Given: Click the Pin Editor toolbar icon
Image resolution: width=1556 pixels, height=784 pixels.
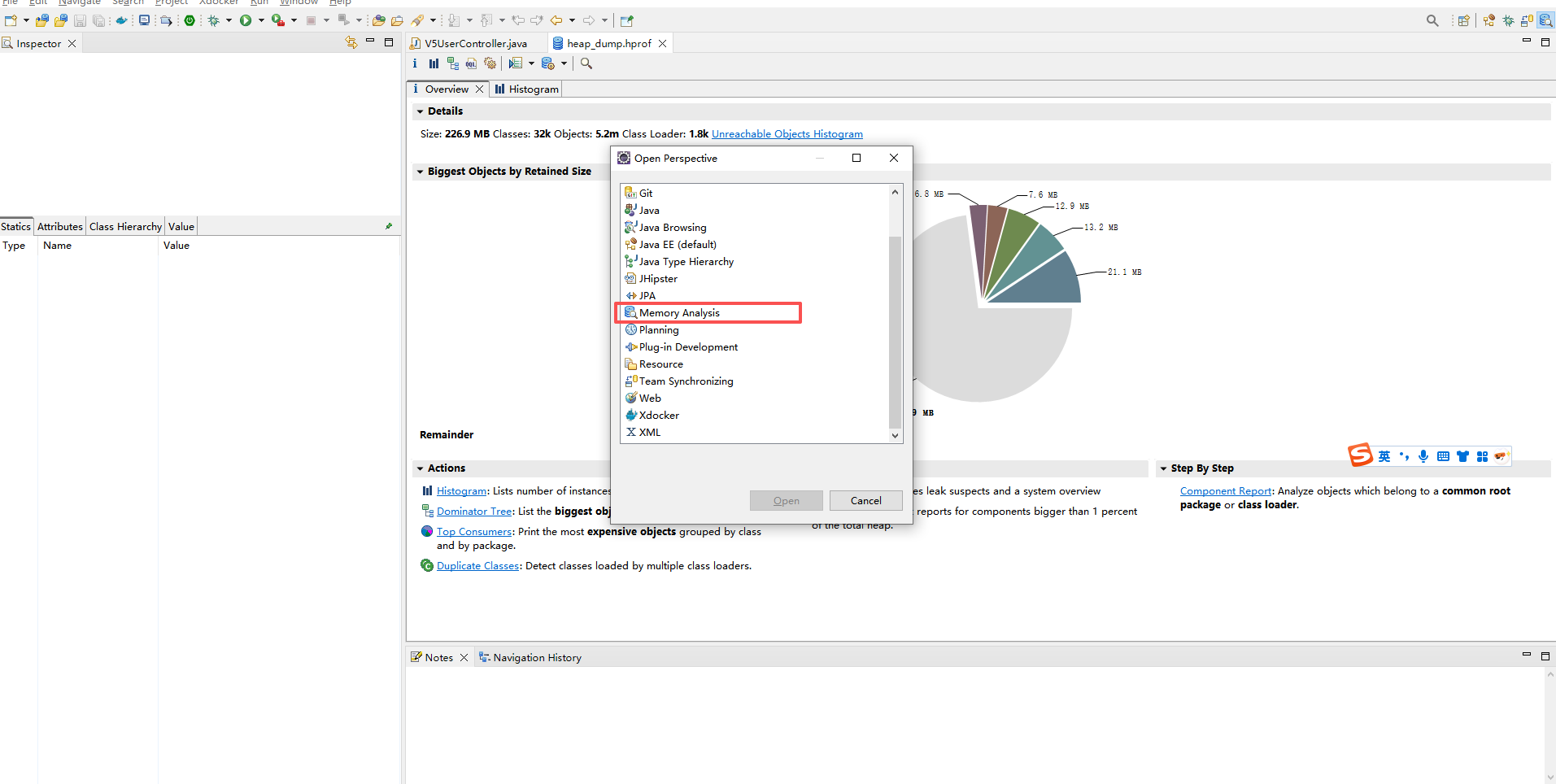Looking at the screenshot, I should coord(626,20).
